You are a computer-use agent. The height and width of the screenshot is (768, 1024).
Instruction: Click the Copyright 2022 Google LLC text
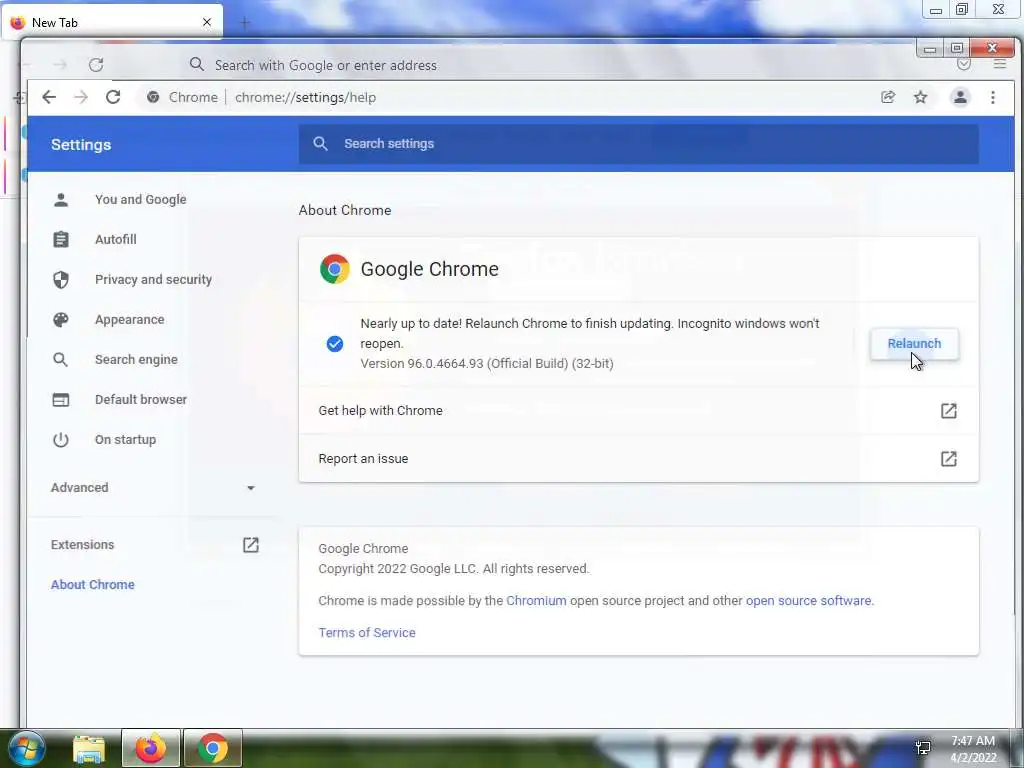tap(454, 569)
